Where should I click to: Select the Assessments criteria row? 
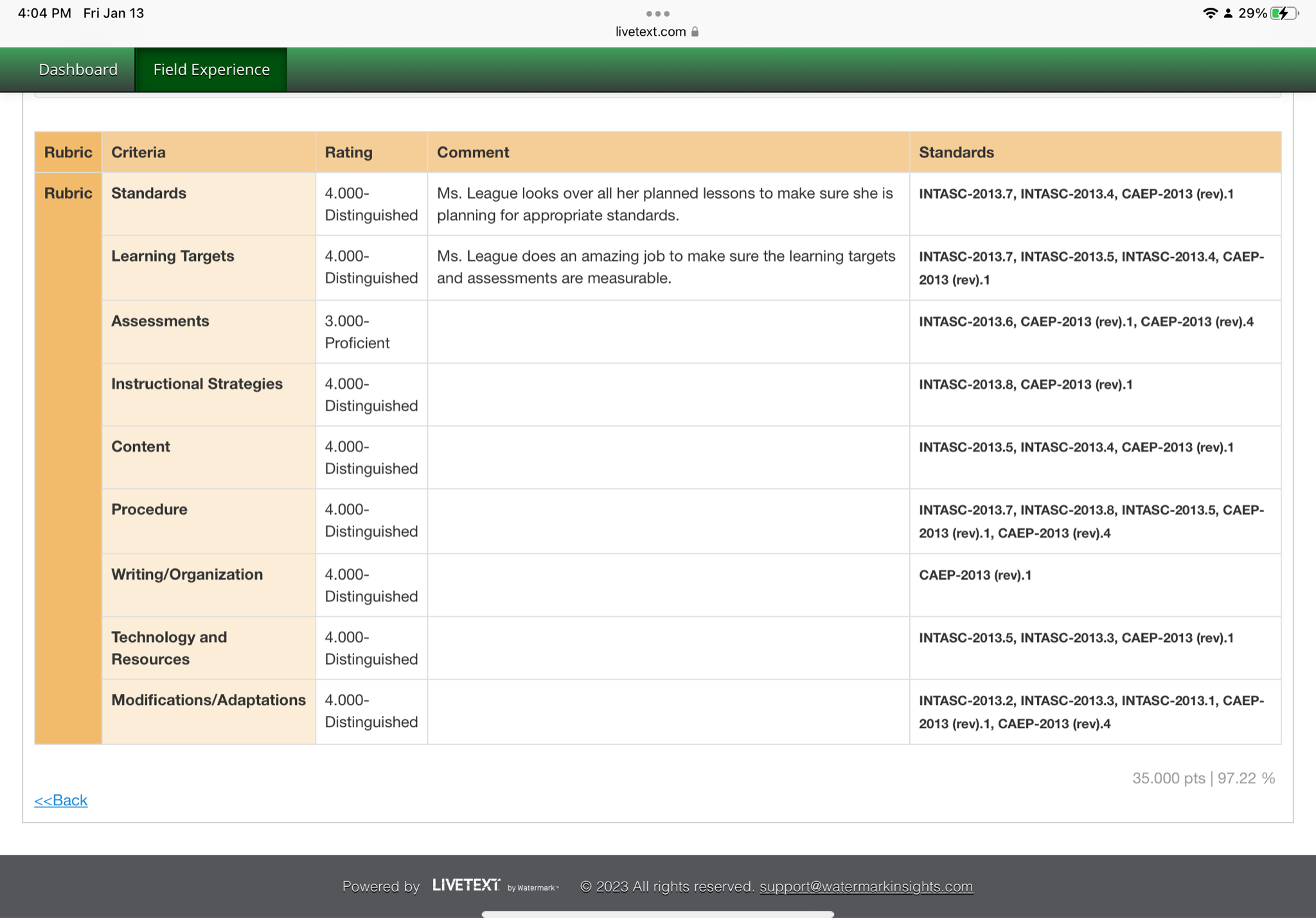(x=160, y=321)
